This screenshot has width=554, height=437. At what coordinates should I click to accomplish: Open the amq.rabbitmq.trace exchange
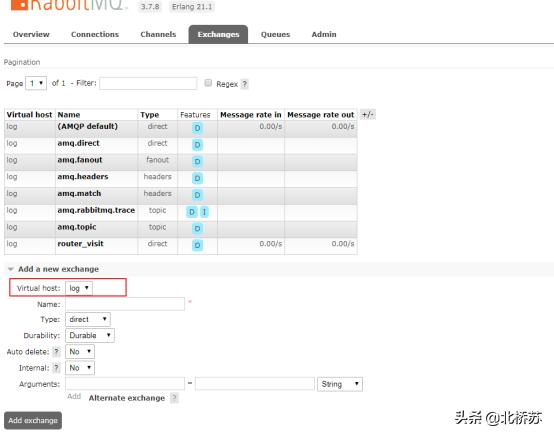[96, 210]
